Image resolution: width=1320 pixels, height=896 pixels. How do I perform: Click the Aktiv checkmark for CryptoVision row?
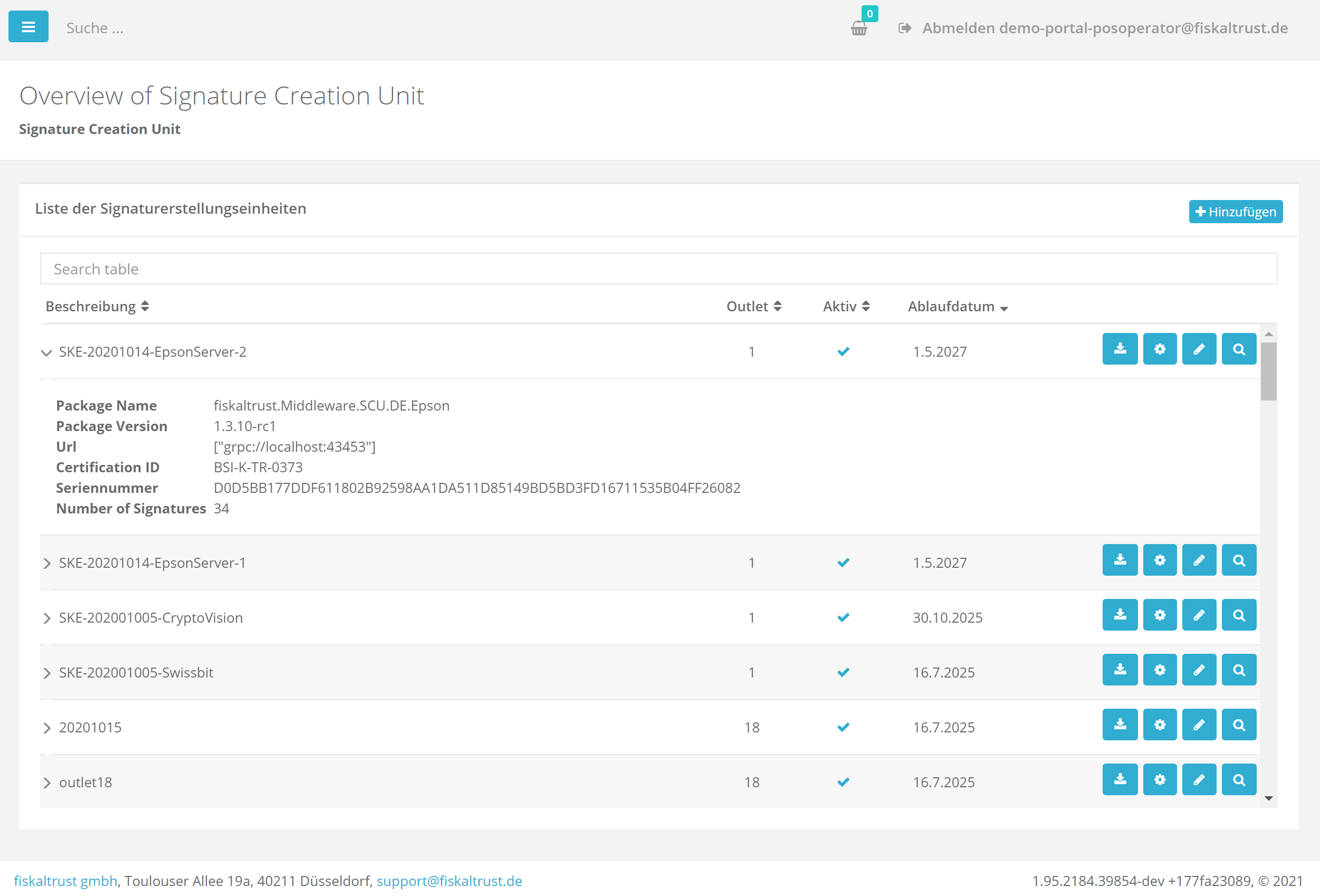[x=844, y=617]
